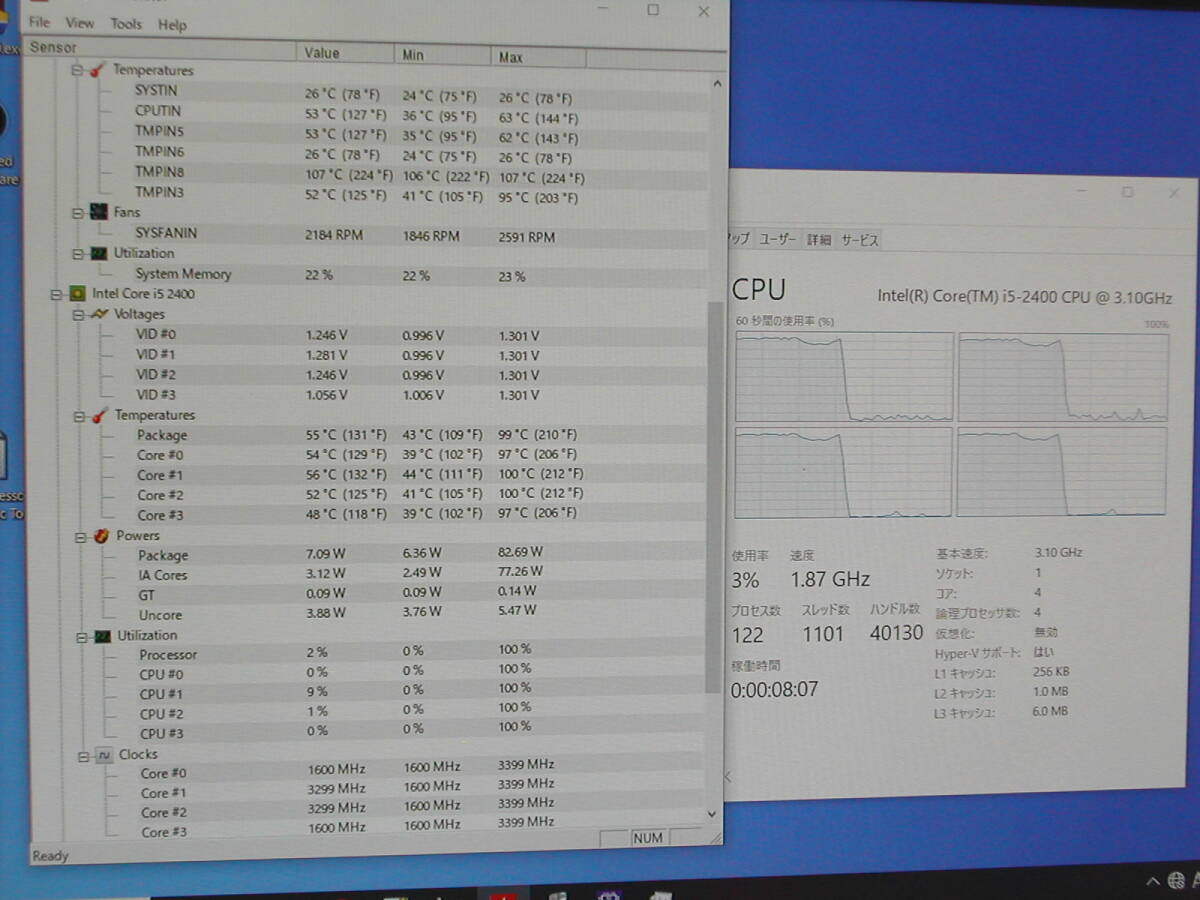Collapse the Fans group
1200x900 pixels.
point(78,212)
